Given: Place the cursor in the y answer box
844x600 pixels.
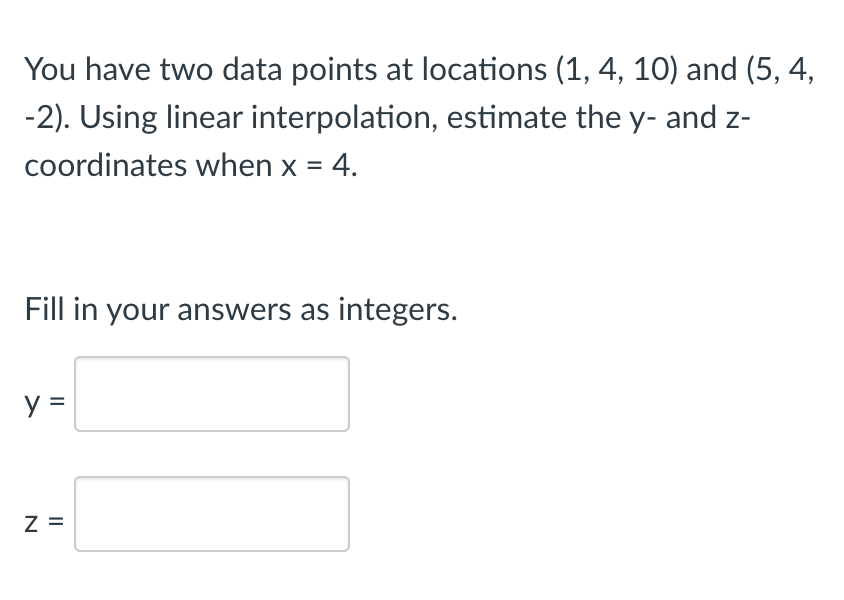Looking at the screenshot, I should (x=211, y=393).
